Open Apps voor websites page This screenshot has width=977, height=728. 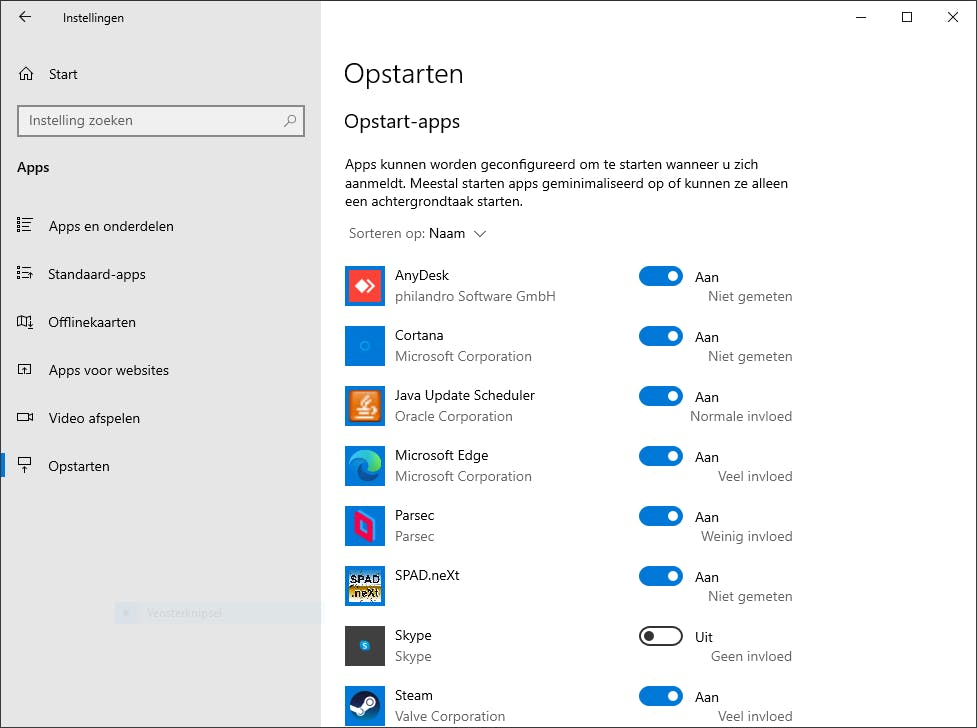pos(108,370)
